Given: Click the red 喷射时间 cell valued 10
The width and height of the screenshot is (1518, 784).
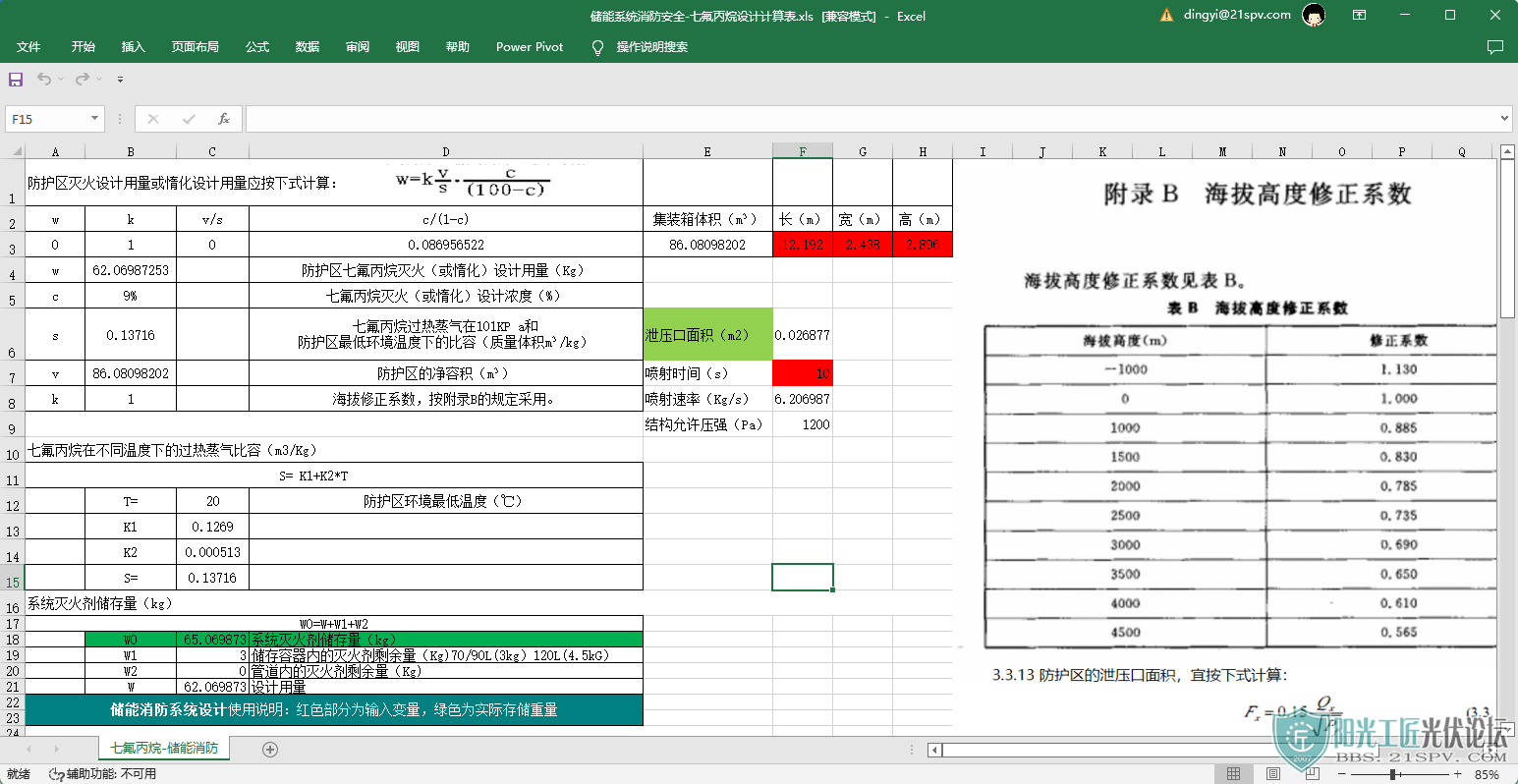Looking at the screenshot, I should tap(803, 373).
